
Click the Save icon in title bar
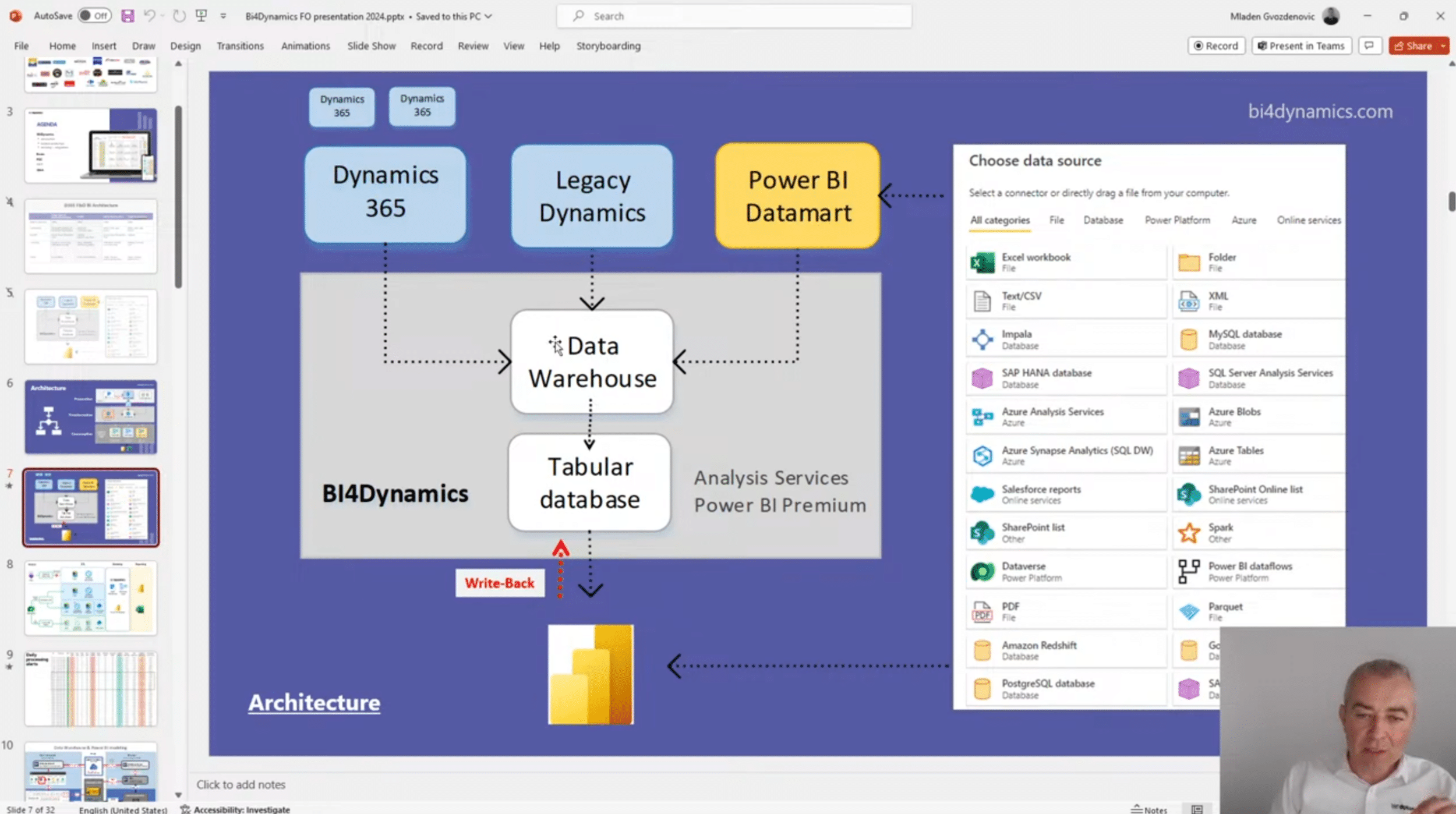tap(128, 16)
